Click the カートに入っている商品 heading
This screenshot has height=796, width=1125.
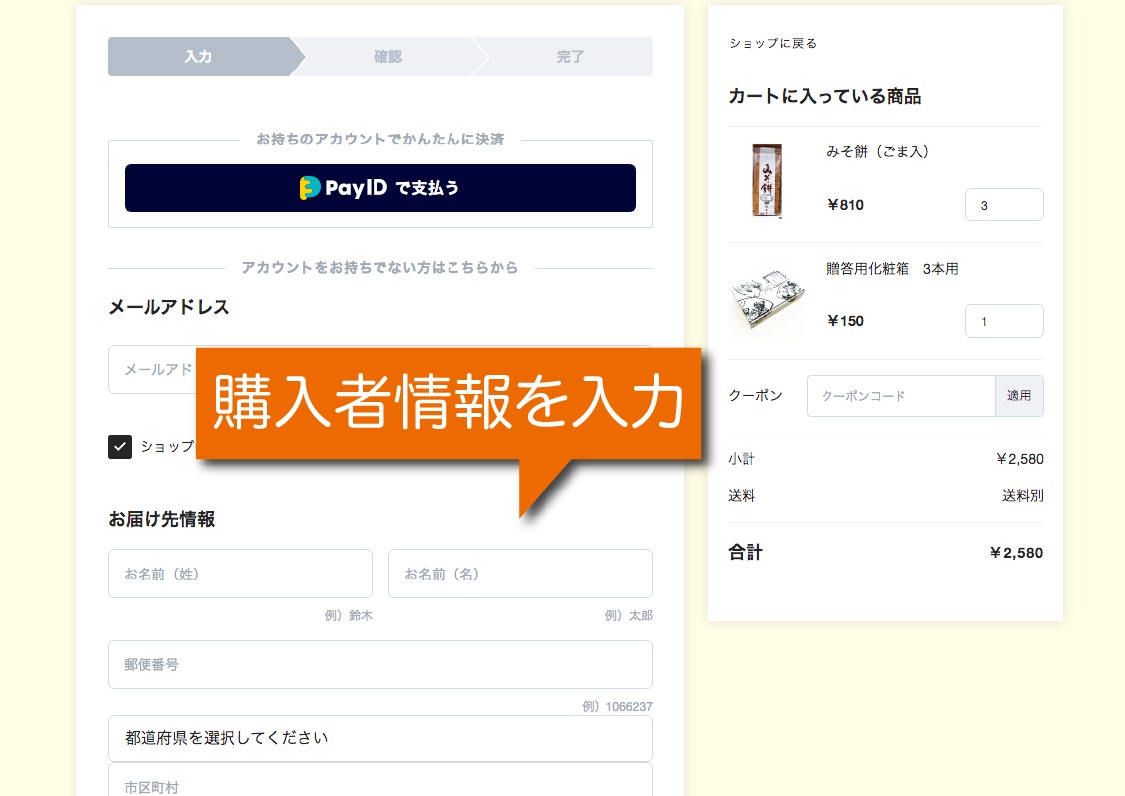click(x=824, y=96)
